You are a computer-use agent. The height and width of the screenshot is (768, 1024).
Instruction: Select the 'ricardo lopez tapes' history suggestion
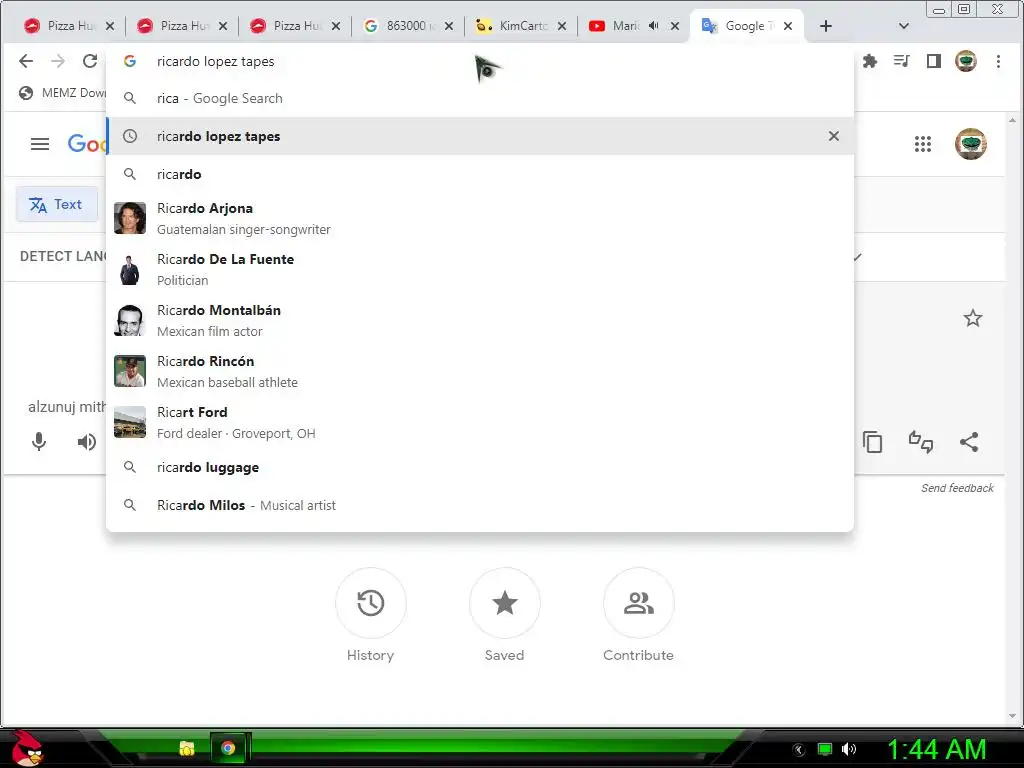tap(480, 136)
